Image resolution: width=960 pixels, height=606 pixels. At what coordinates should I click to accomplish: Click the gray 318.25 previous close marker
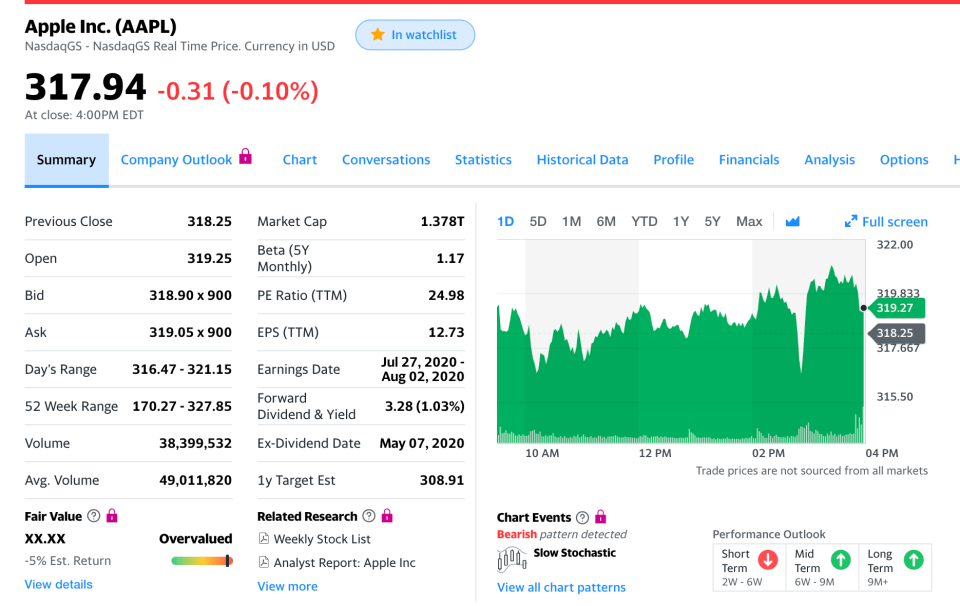(896, 333)
